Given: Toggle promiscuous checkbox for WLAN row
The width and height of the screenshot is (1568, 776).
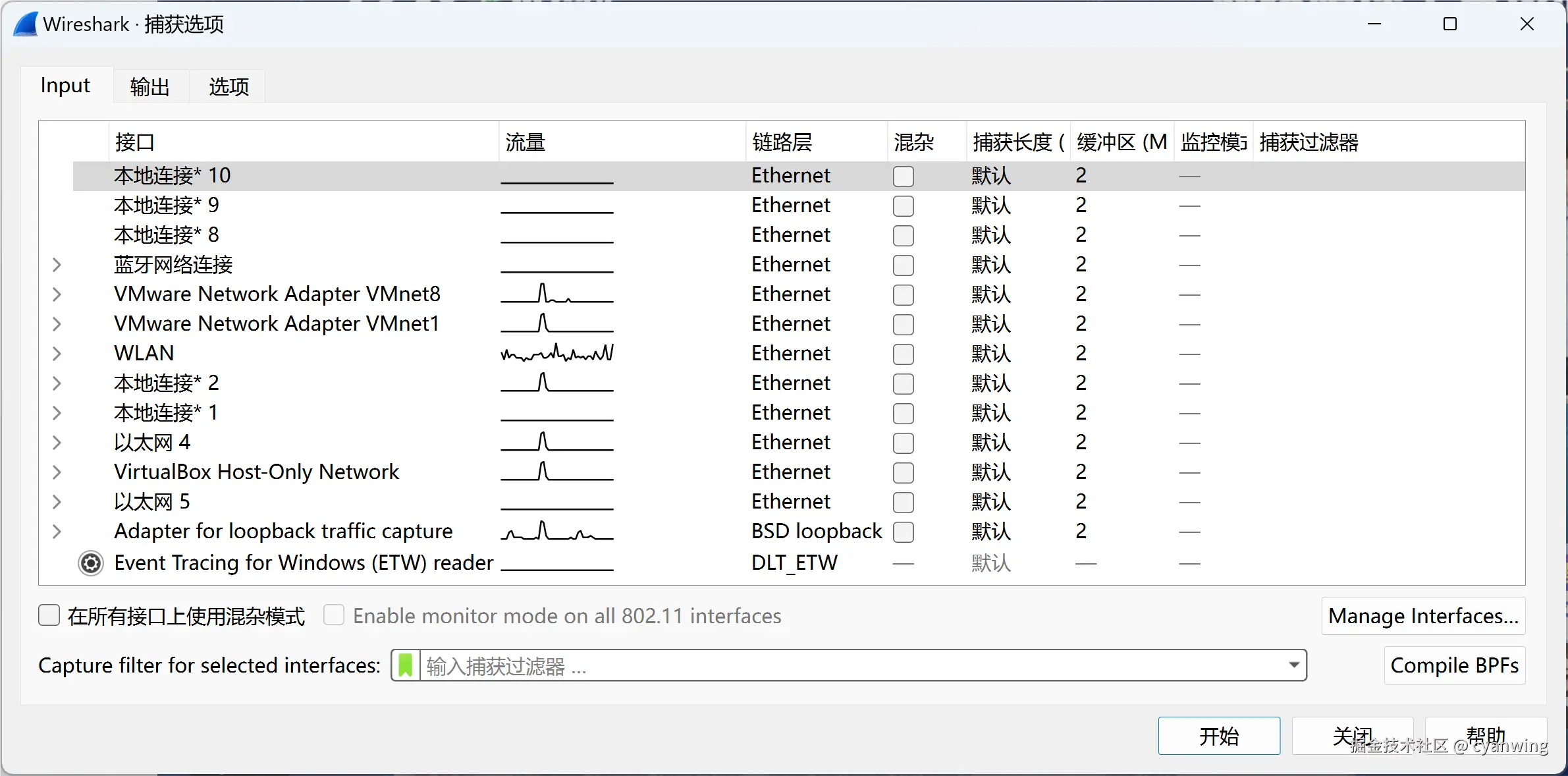Looking at the screenshot, I should pos(903,354).
